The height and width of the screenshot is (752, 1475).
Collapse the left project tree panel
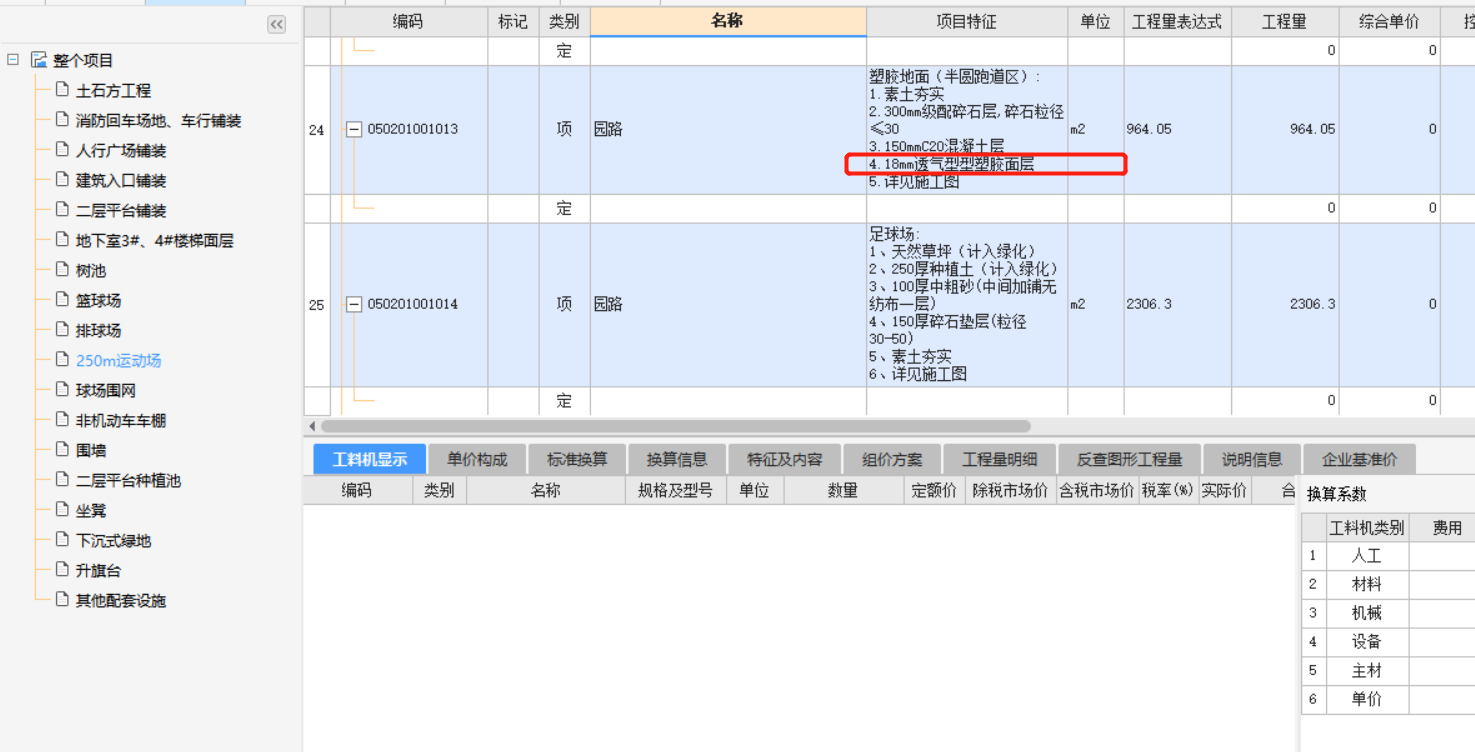[277, 25]
